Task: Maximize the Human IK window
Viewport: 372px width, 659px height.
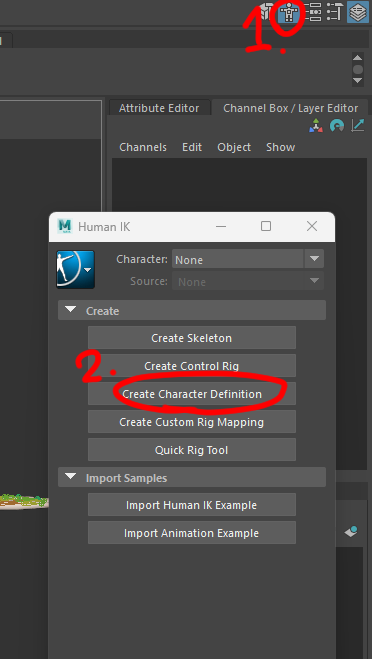Action: coord(266,227)
